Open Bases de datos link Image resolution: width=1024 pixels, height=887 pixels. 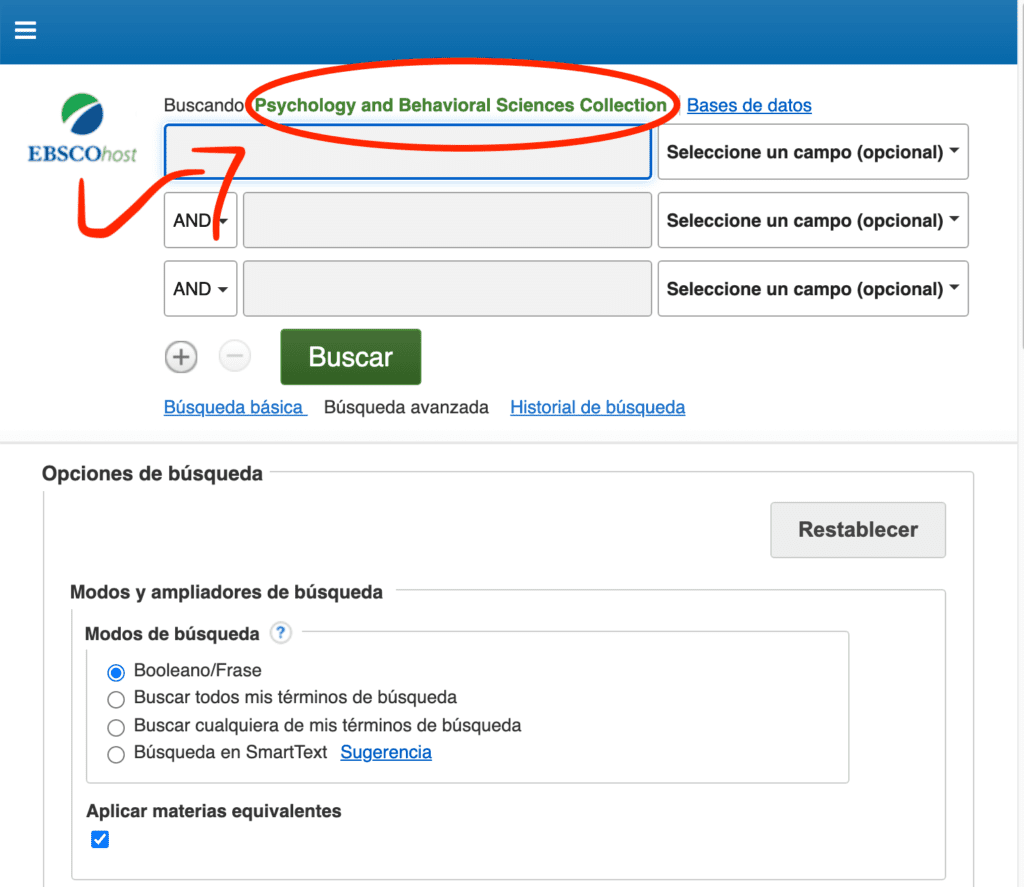coord(749,105)
